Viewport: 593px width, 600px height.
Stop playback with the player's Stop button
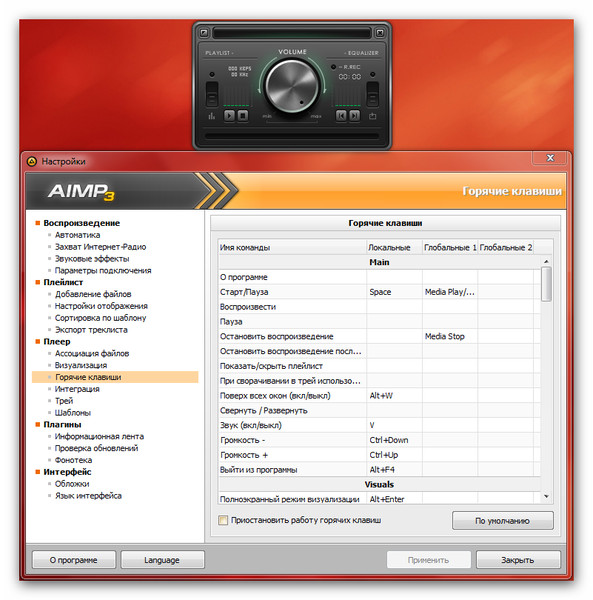(x=243, y=115)
